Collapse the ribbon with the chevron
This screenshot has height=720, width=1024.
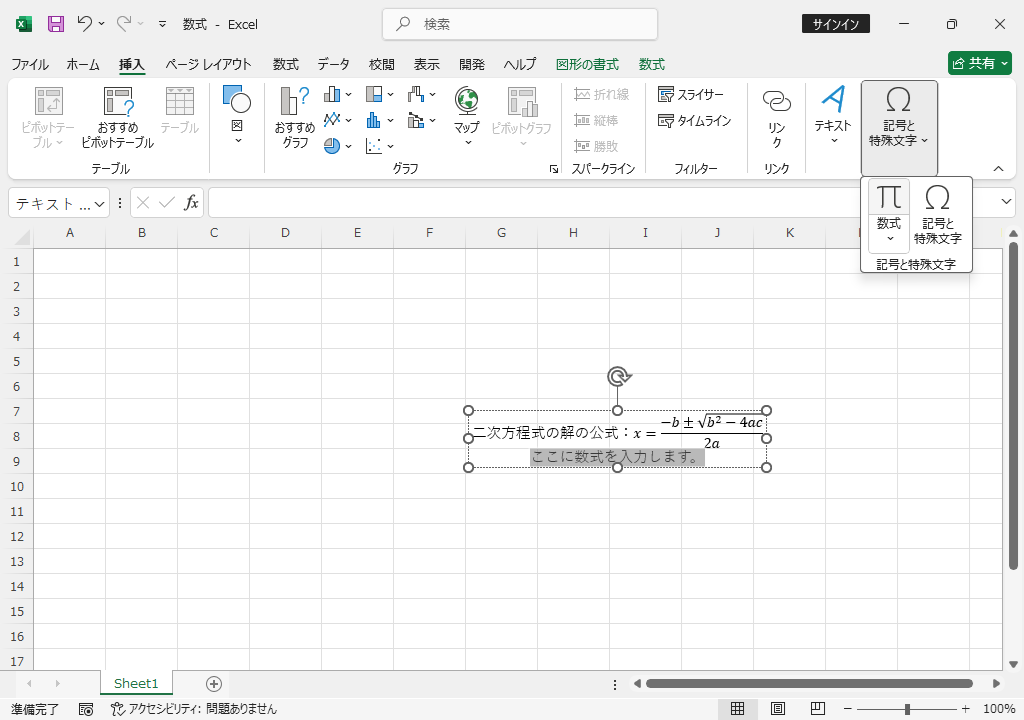click(999, 169)
